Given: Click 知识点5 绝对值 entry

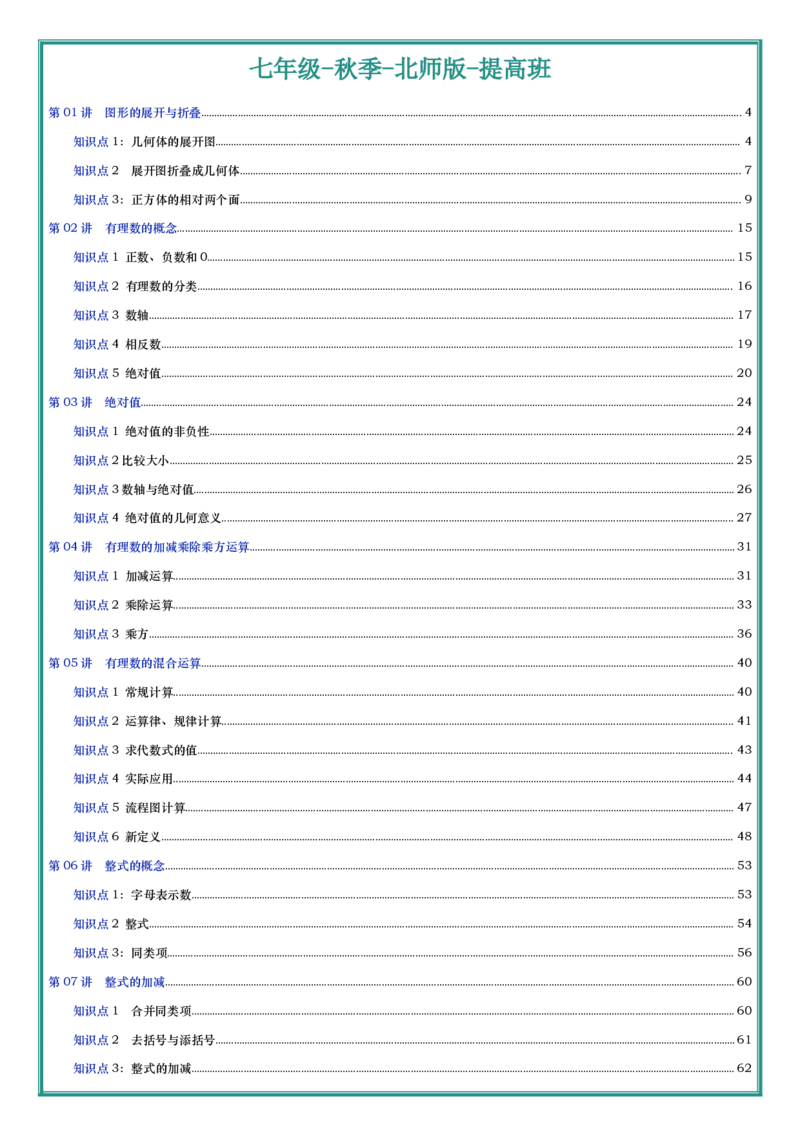Looking at the screenshot, I should (412, 373).
